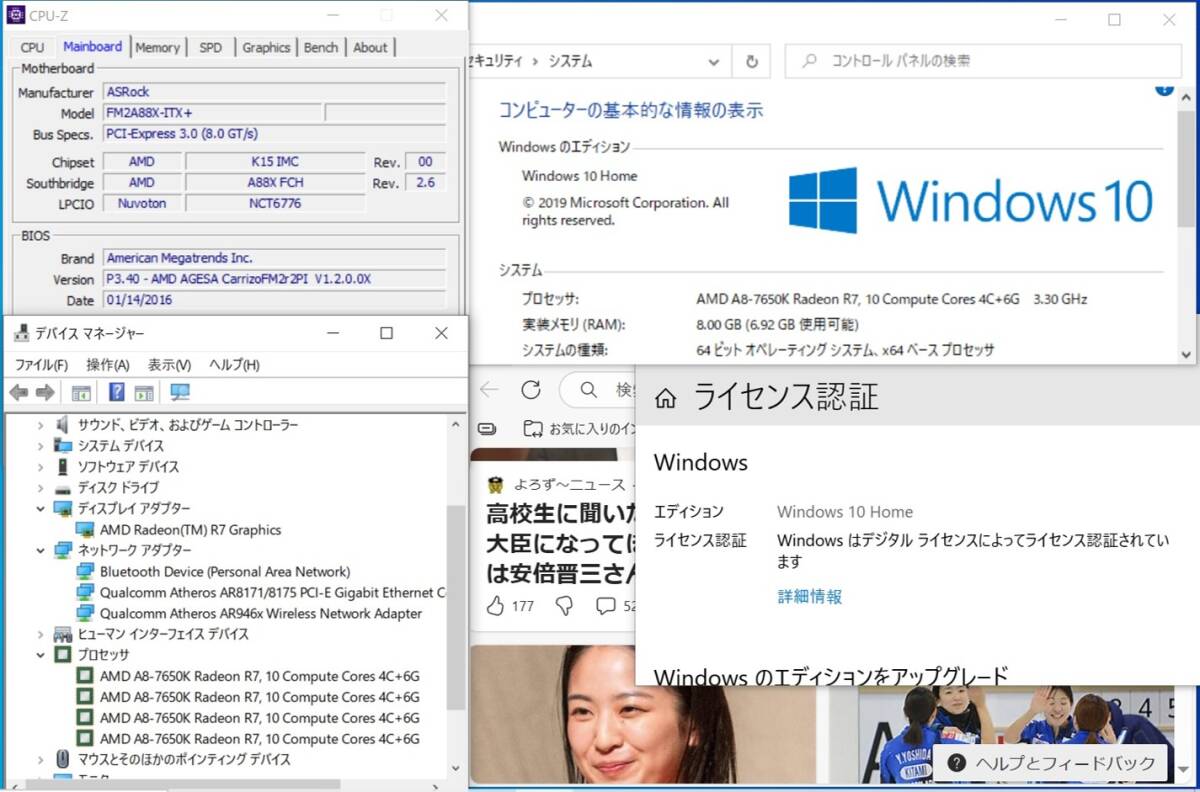Click the よろず〜ニュース source icon
The height and width of the screenshot is (792, 1200).
pyautogui.click(x=495, y=485)
